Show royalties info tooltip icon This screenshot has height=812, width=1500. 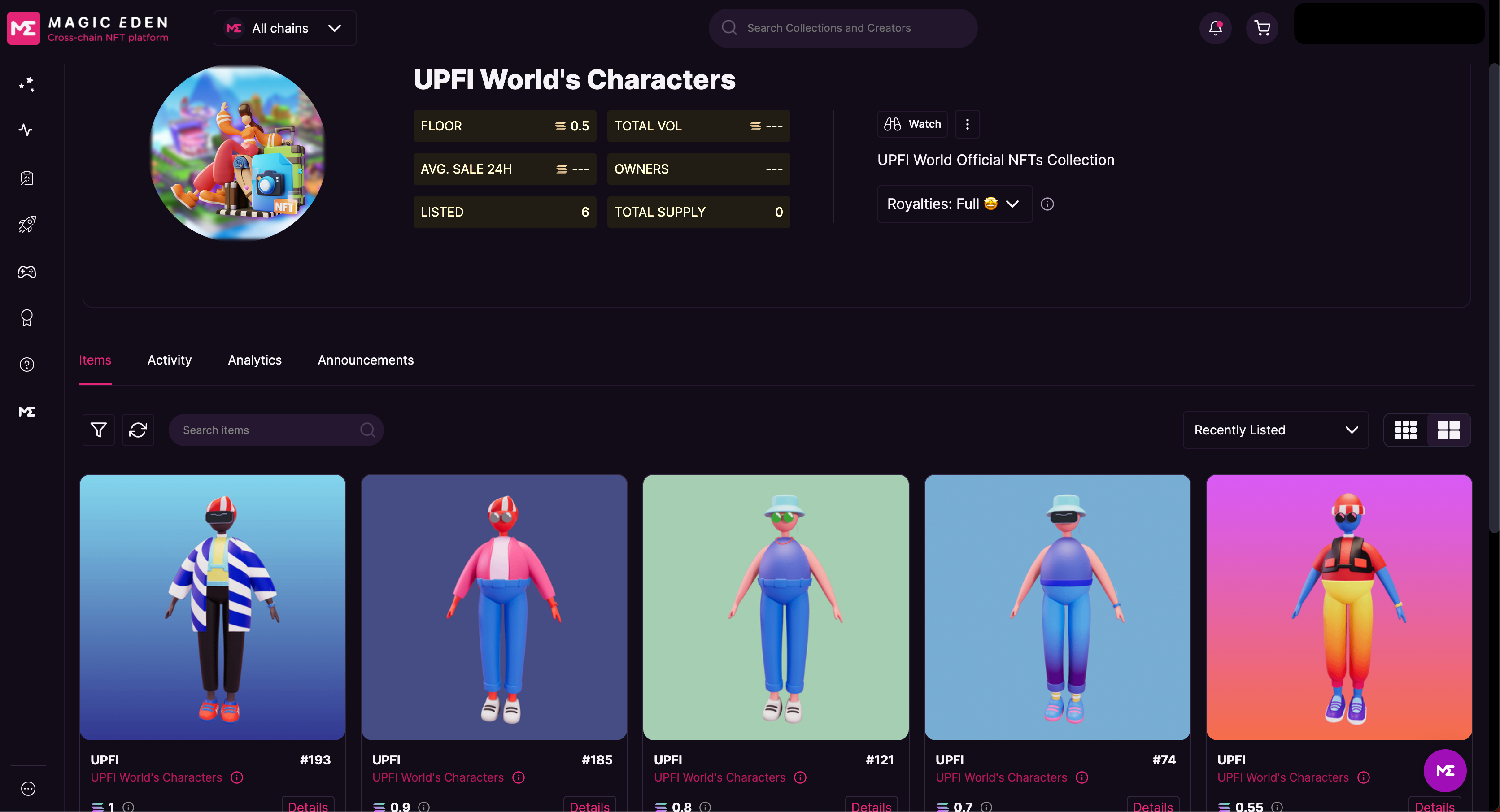pos(1047,204)
